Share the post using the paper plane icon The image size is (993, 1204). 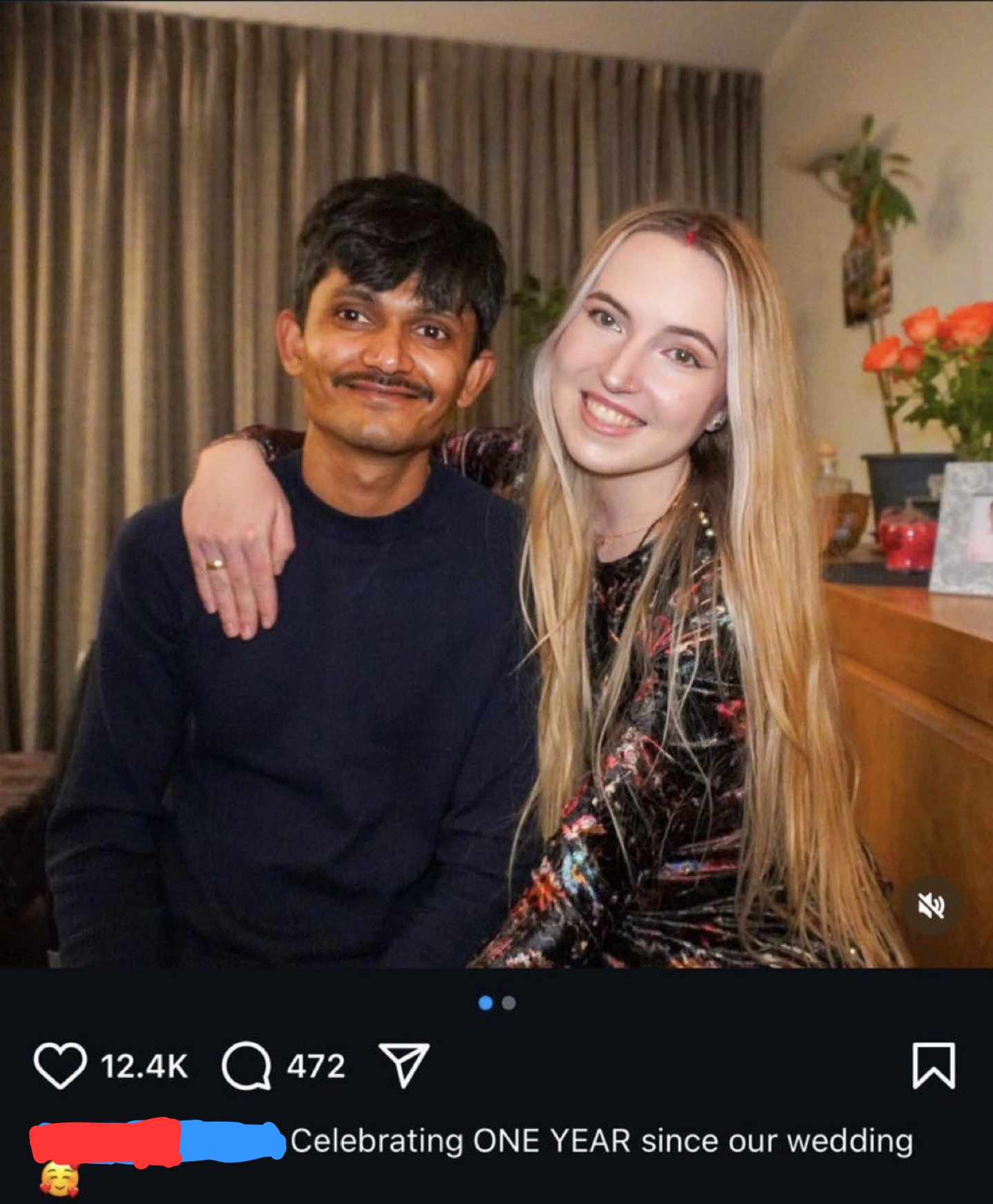pyautogui.click(x=404, y=1065)
